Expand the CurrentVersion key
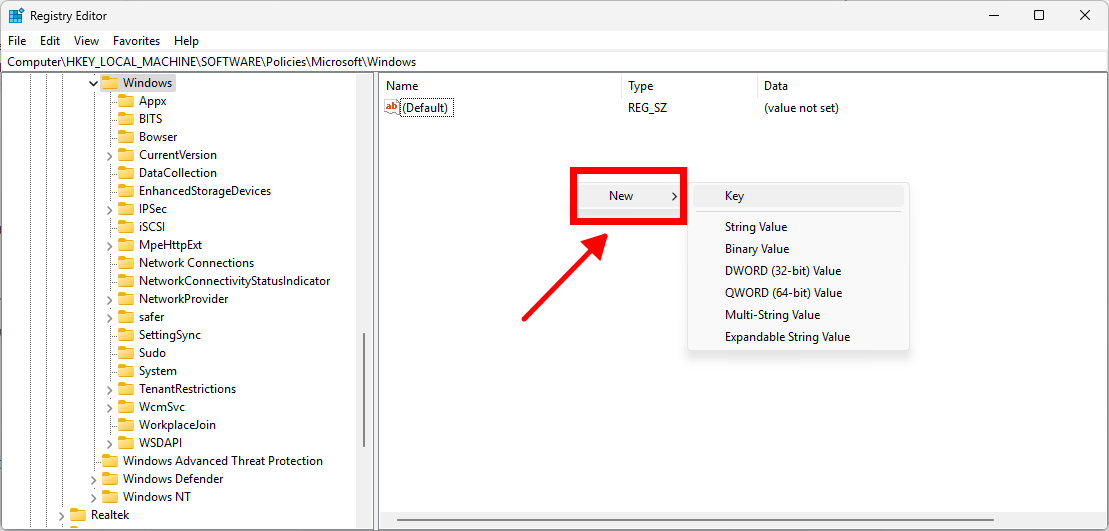This screenshot has width=1109, height=531. click(109, 155)
